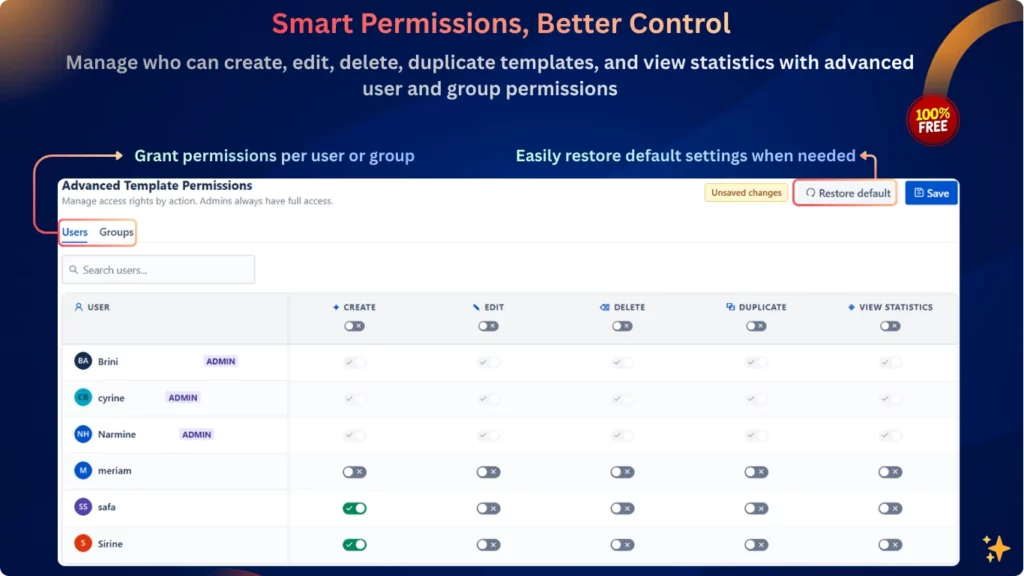Save the permission changes
Image resolution: width=1024 pixels, height=576 pixels.
pyautogui.click(x=931, y=193)
